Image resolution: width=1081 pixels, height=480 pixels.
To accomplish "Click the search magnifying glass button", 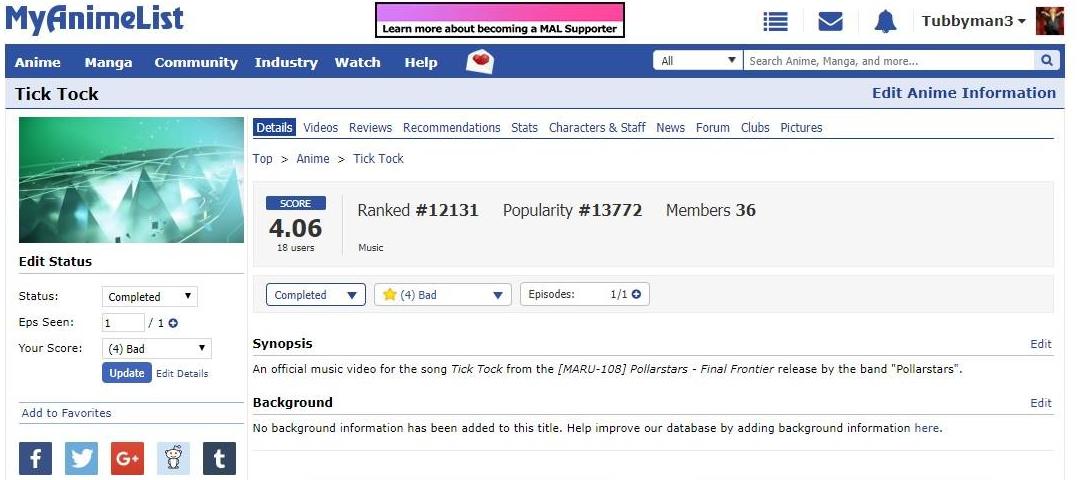I will point(1046,61).
